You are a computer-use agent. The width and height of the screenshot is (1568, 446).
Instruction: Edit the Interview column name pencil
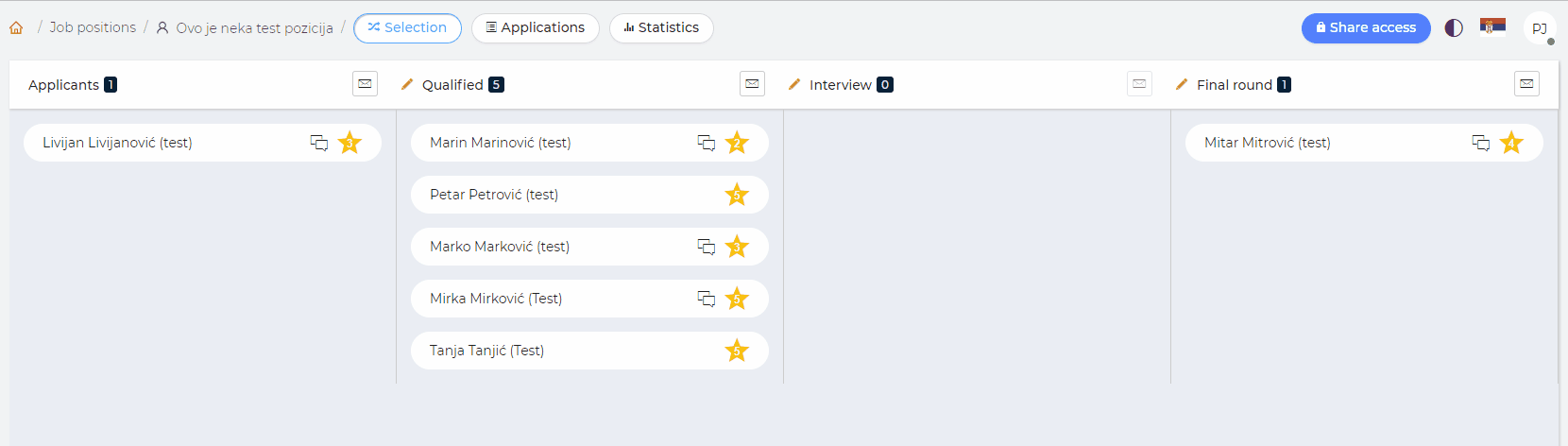[x=794, y=84]
